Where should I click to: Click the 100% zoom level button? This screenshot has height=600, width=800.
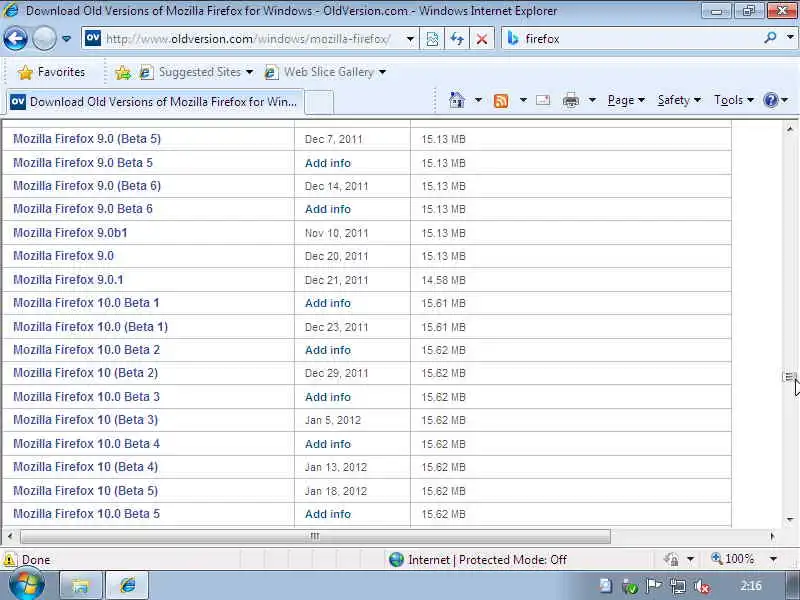pyautogui.click(x=733, y=559)
